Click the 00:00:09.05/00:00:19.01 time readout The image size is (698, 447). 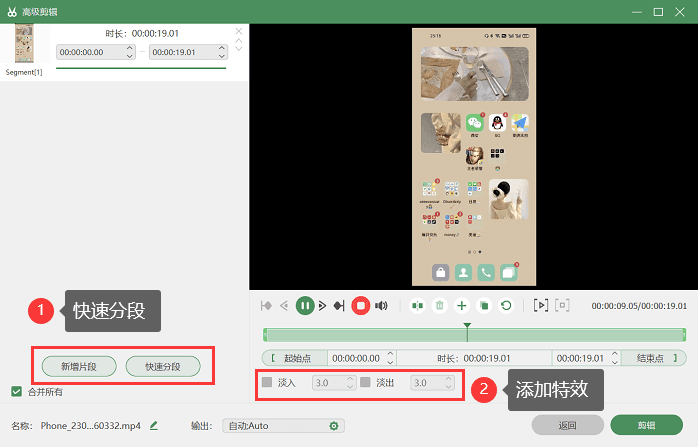(x=639, y=306)
